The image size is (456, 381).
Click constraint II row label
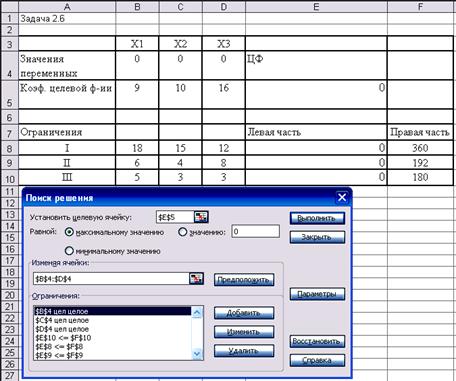click(67, 163)
